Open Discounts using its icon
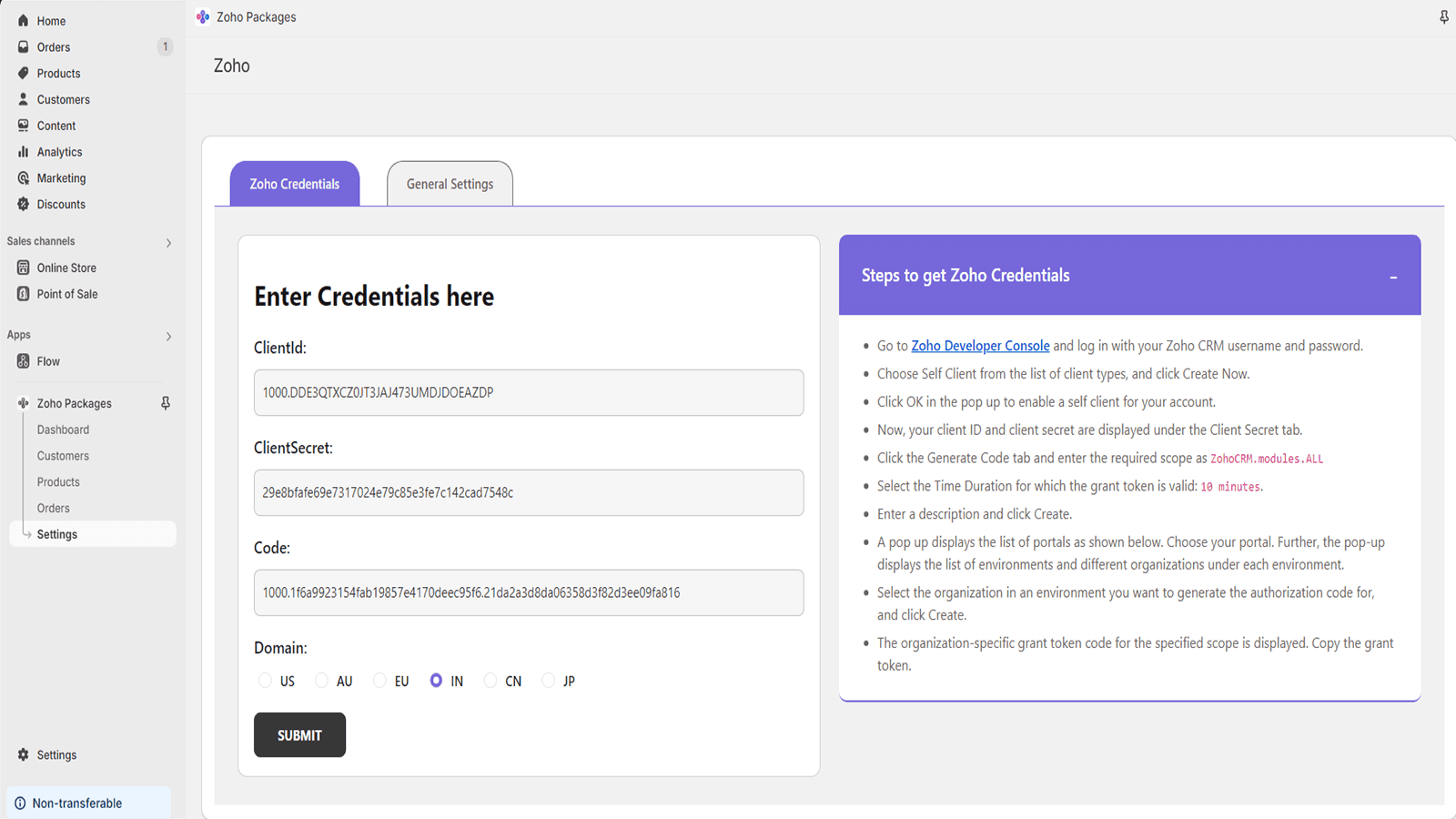Screen dimensions: 1456x819 coord(22,204)
